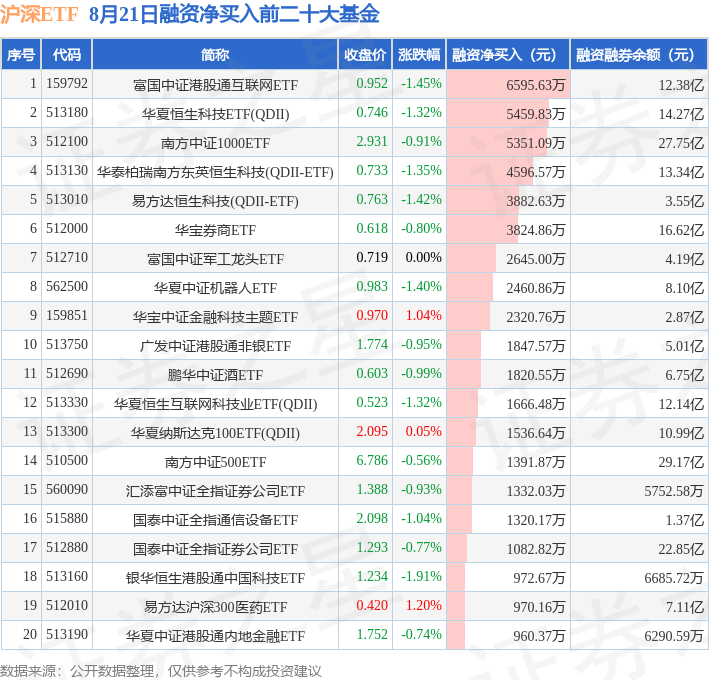
Task: Select 华宝券商ETF name cell
Action: coord(215,230)
